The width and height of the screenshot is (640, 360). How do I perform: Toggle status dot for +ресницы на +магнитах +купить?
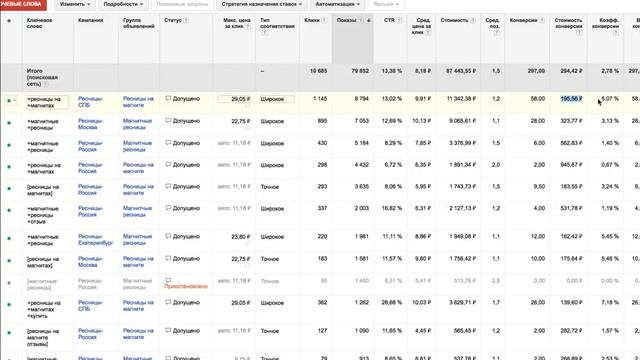(9, 305)
